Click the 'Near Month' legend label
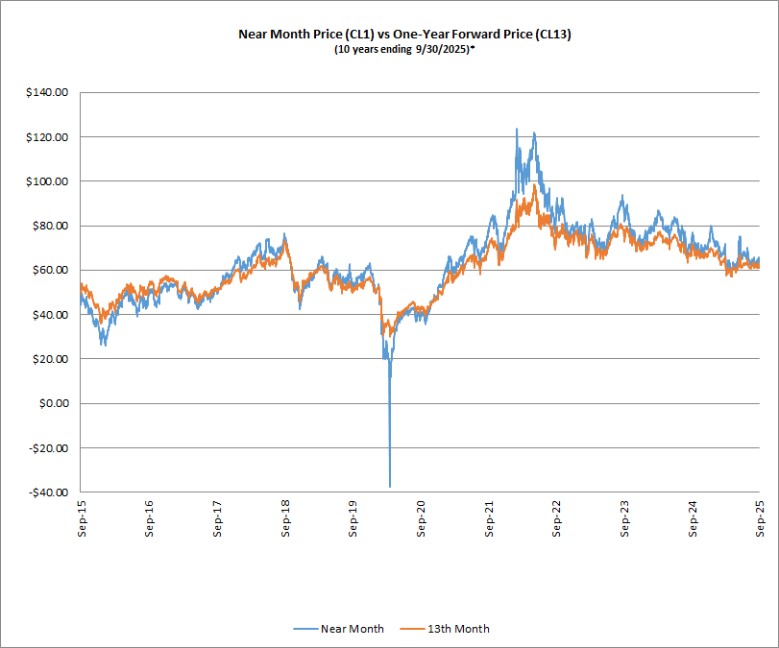The height and width of the screenshot is (648, 779). (x=350, y=629)
